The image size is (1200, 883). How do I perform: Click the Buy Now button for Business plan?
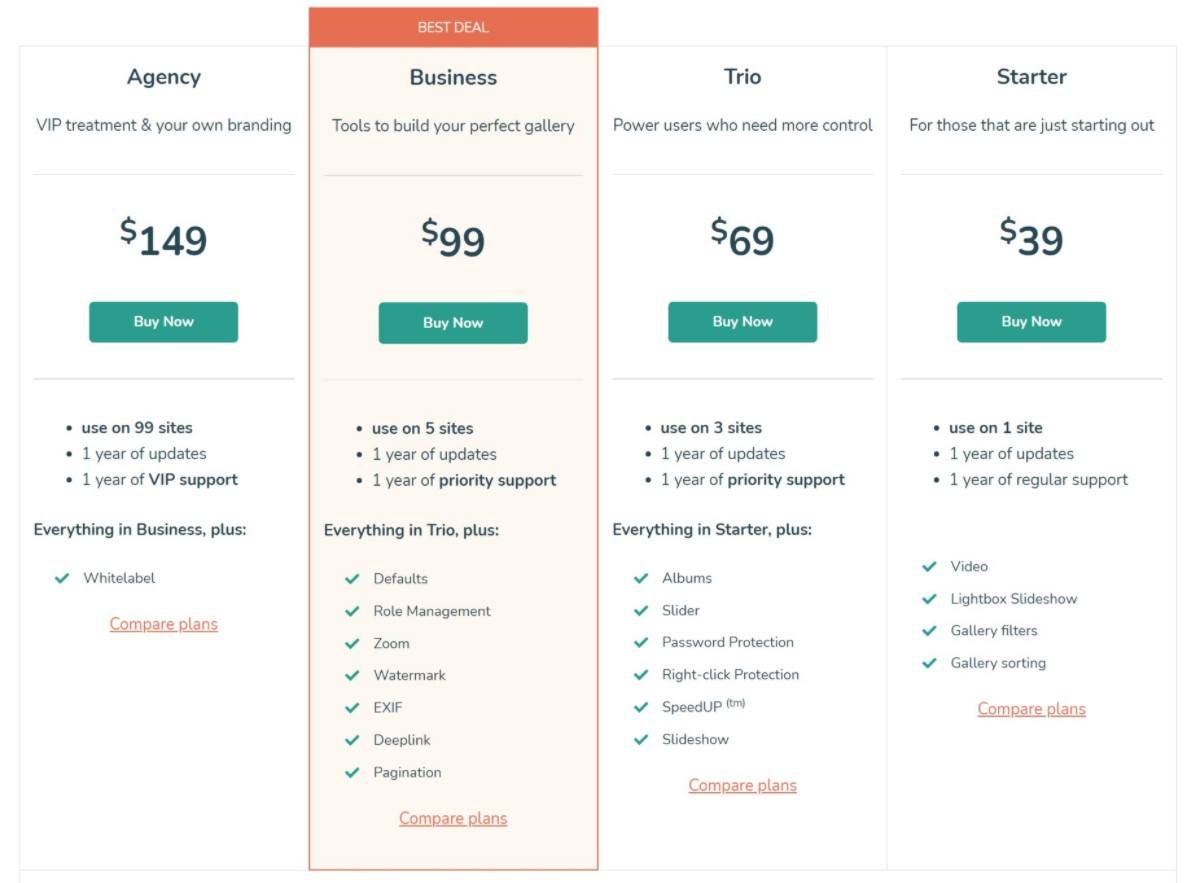453,323
